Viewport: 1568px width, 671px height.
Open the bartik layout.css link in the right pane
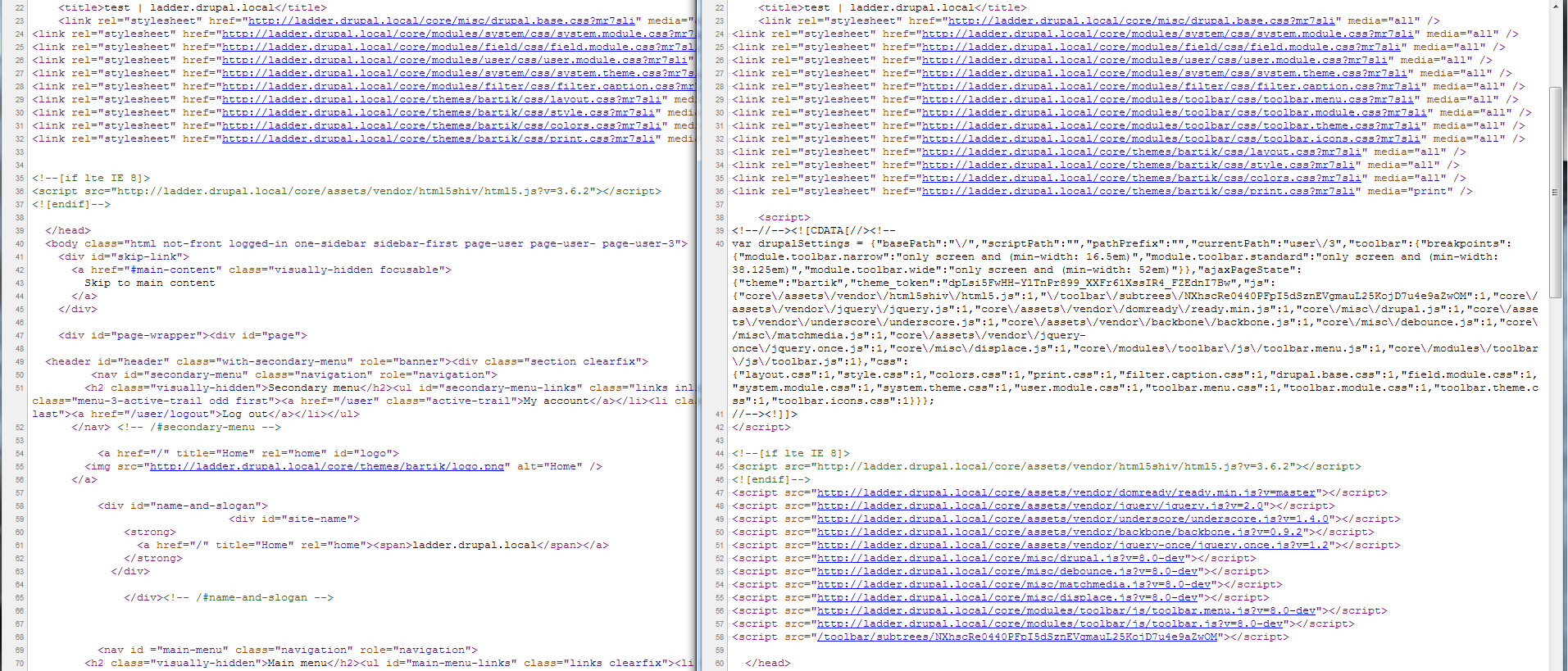coord(1142,152)
